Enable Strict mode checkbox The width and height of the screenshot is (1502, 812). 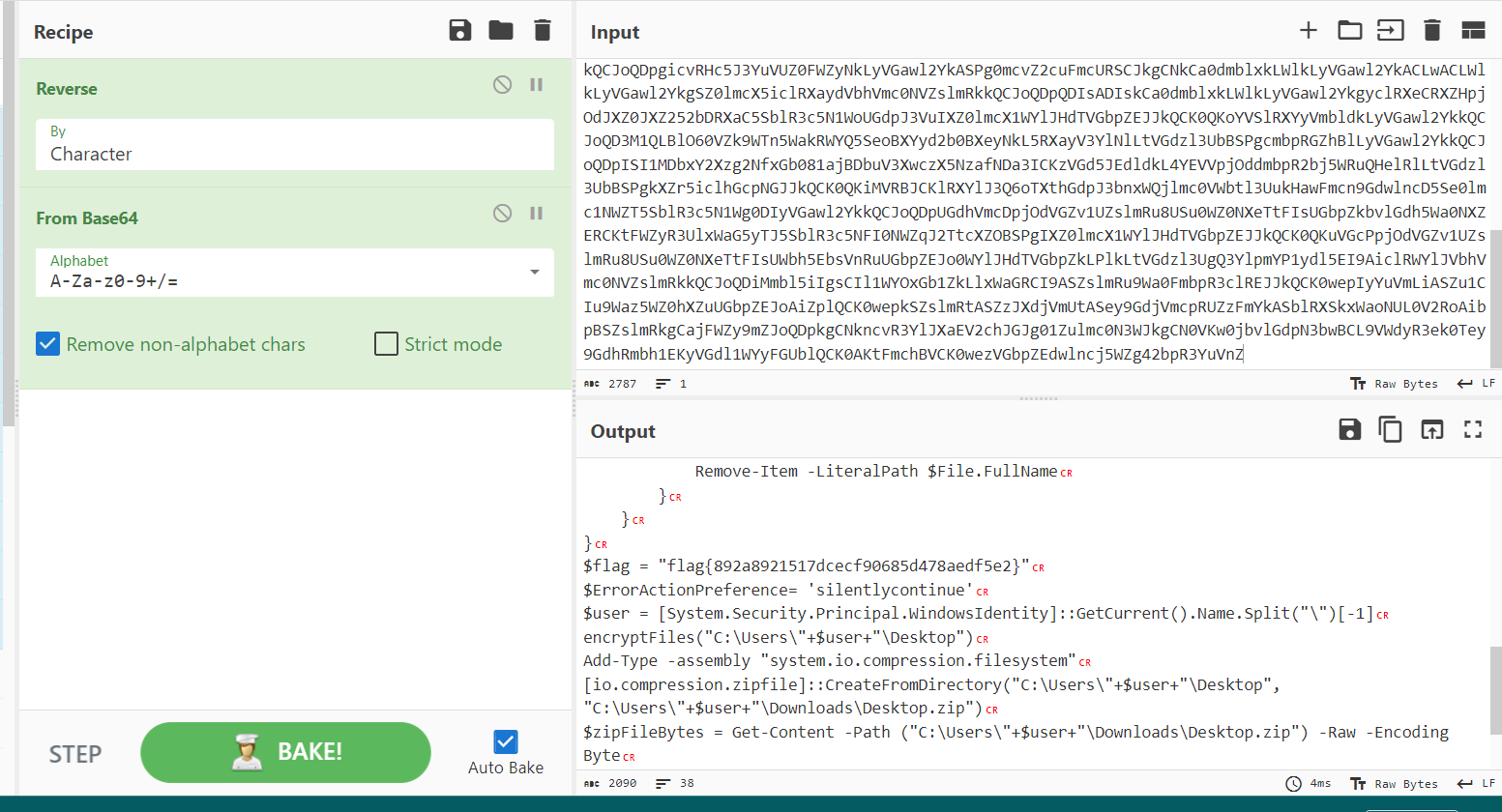pos(386,344)
